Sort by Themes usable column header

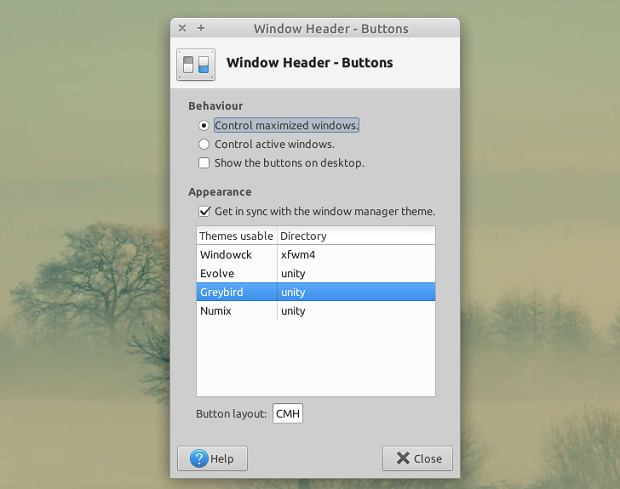click(x=237, y=236)
